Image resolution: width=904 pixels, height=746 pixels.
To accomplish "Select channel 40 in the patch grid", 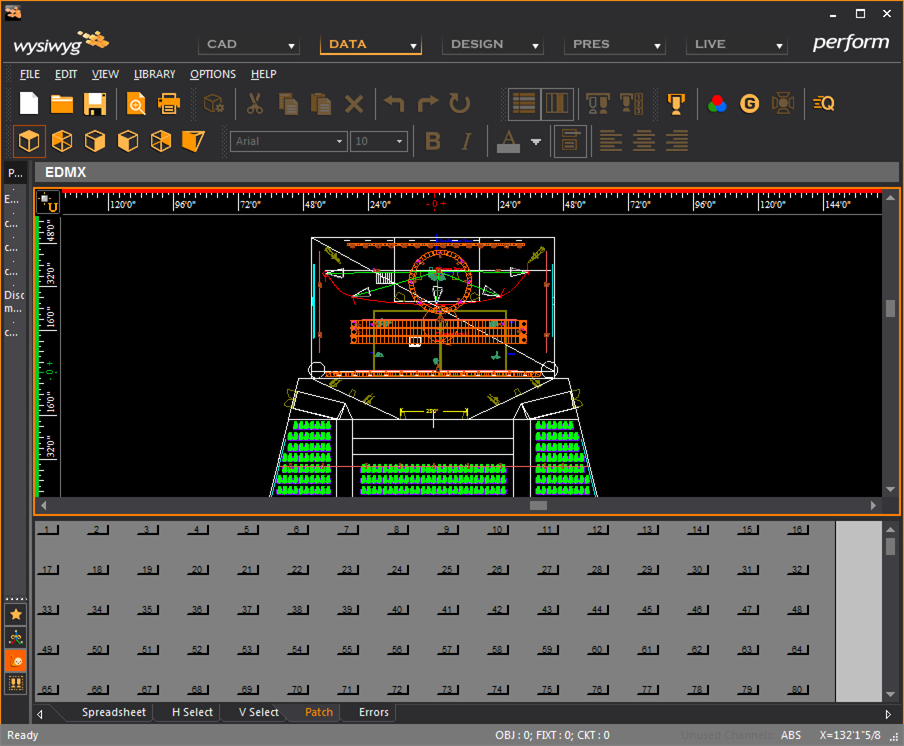I will click(x=397, y=610).
